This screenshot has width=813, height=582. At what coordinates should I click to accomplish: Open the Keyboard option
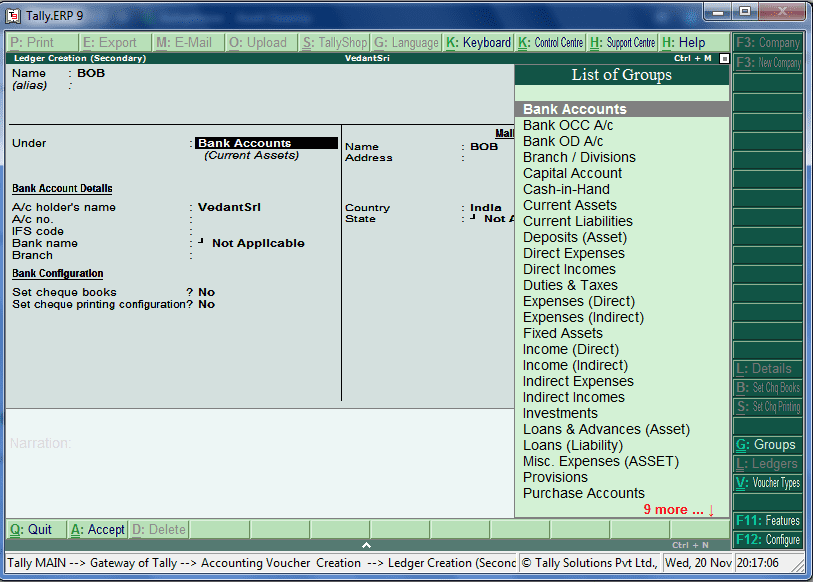[x=479, y=43]
